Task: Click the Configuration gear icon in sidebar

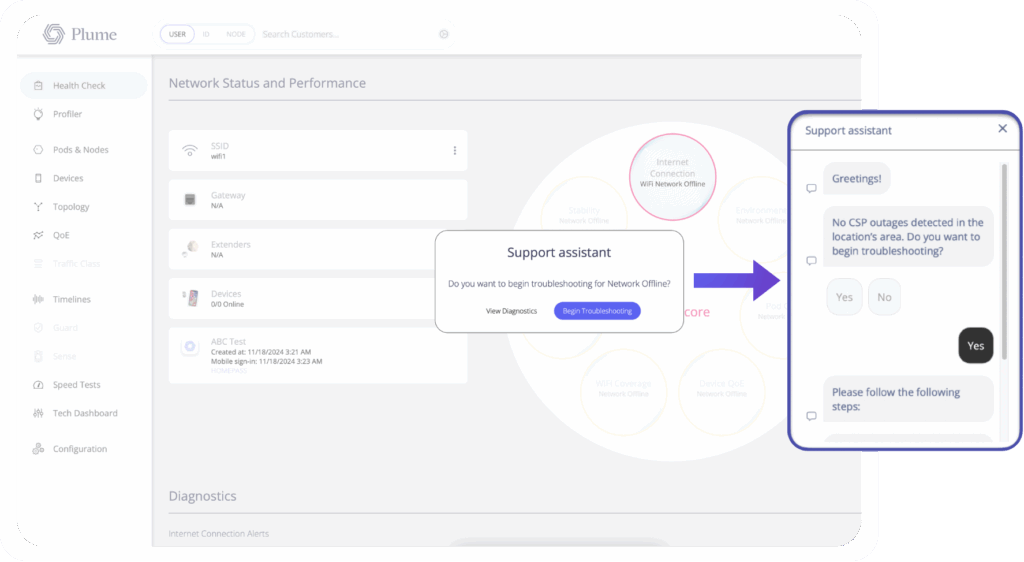Action: point(38,449)
